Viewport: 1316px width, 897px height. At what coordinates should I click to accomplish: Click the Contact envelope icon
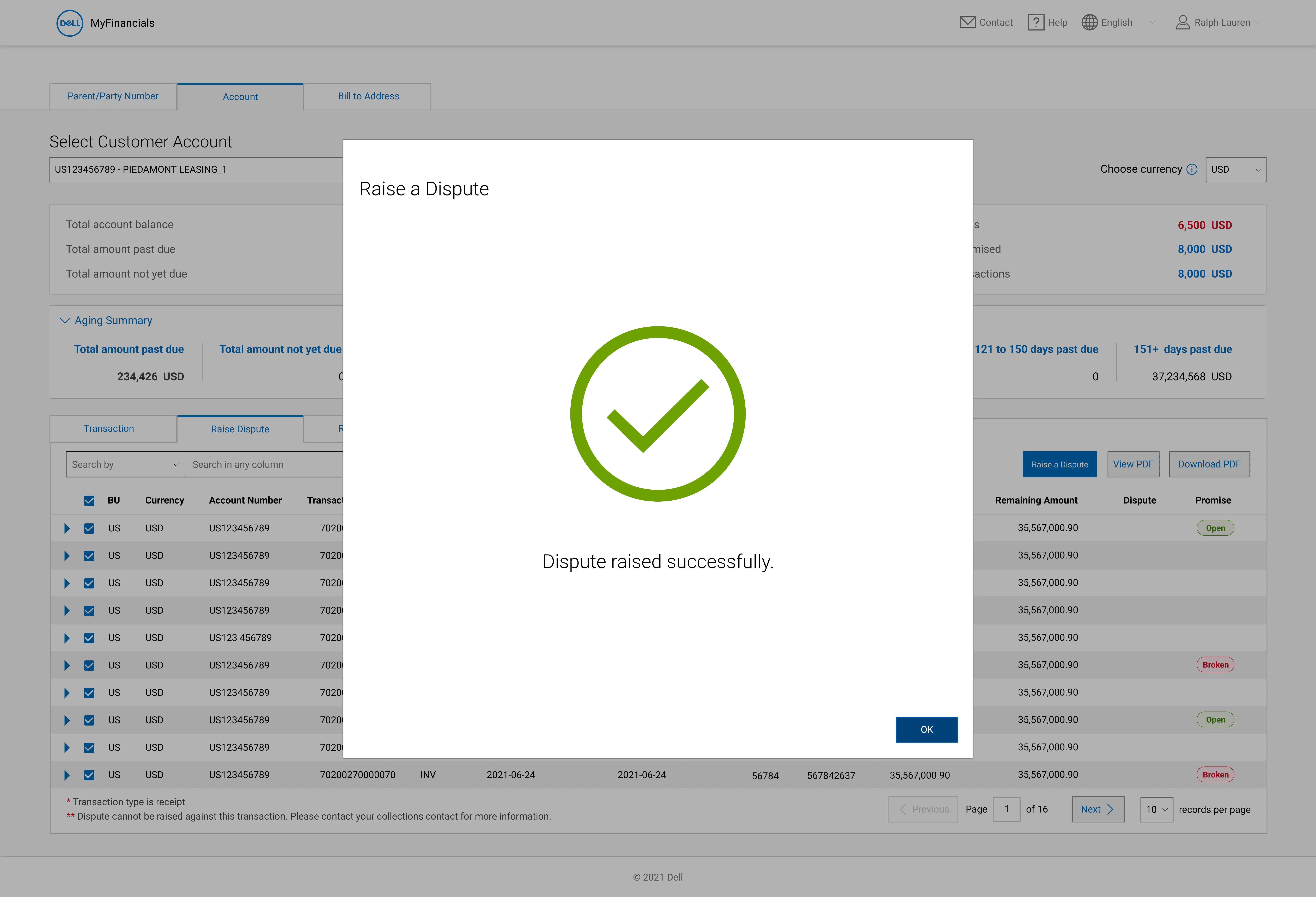[x=967, y=23]
